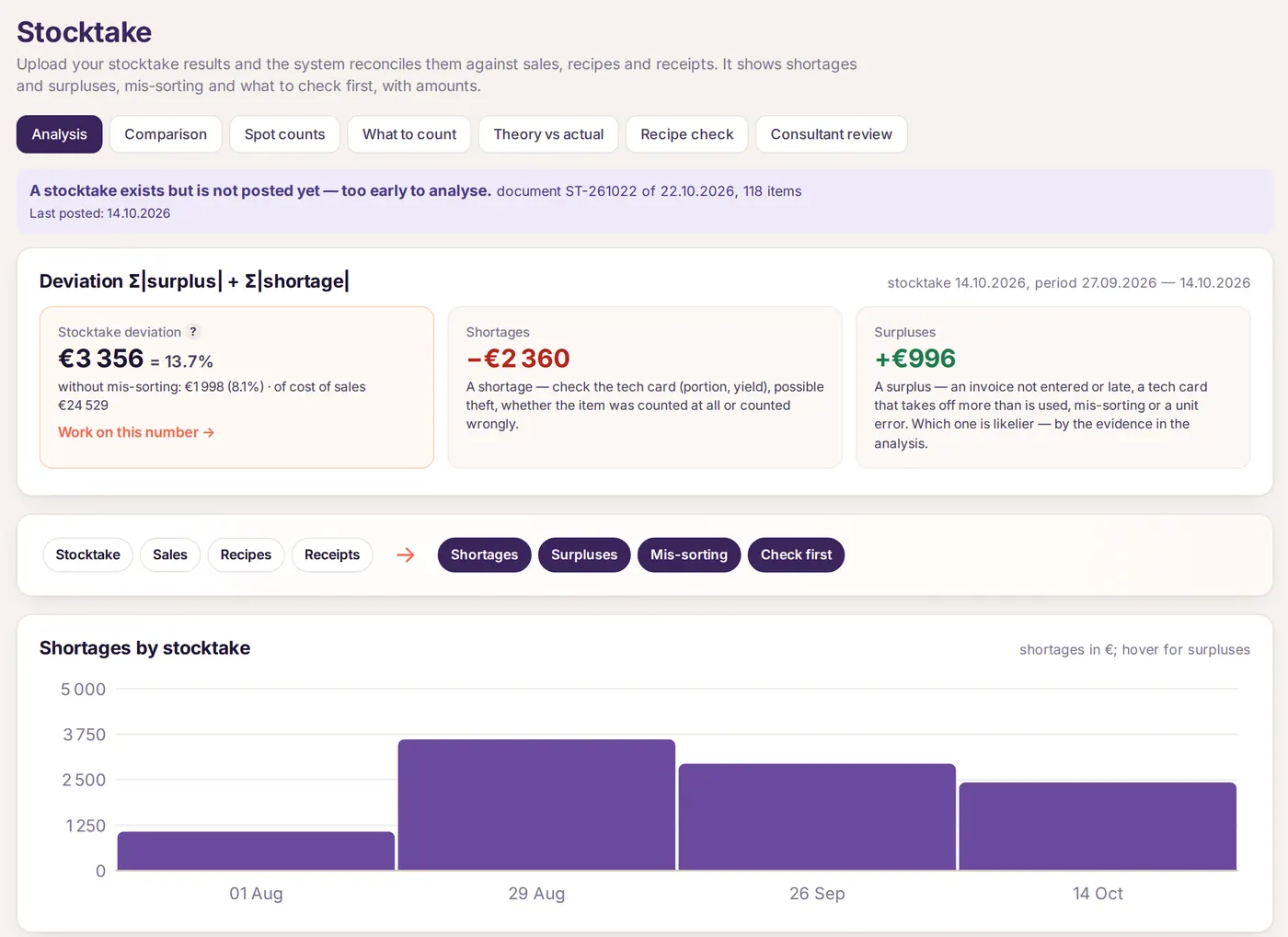Select the Stocktake source chip
Screen dimensions: 1288x937
pos(88,555)
